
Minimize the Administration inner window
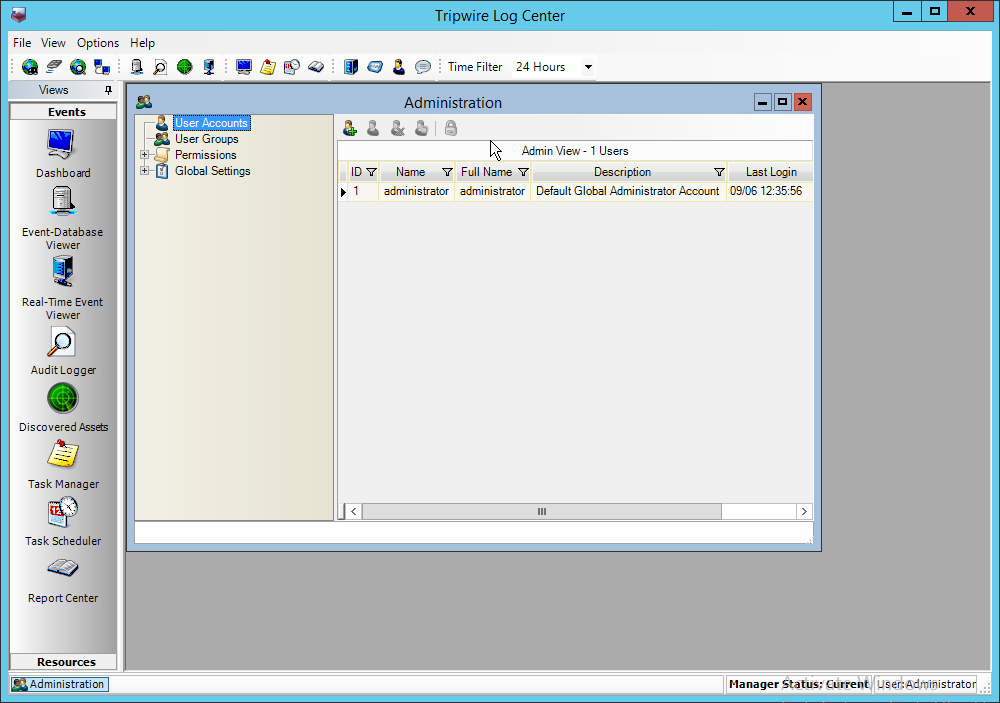[x=762, y=102]
